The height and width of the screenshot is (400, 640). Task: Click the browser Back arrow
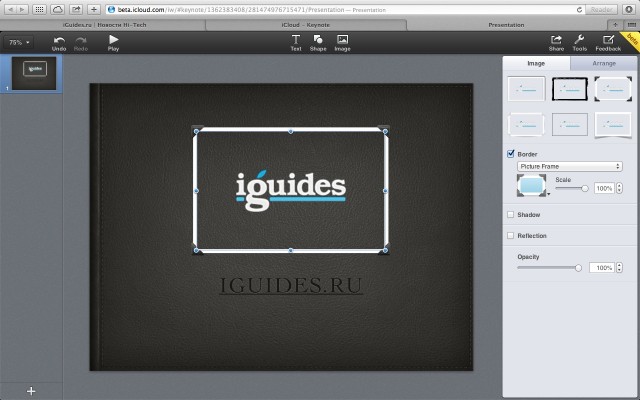11,9
